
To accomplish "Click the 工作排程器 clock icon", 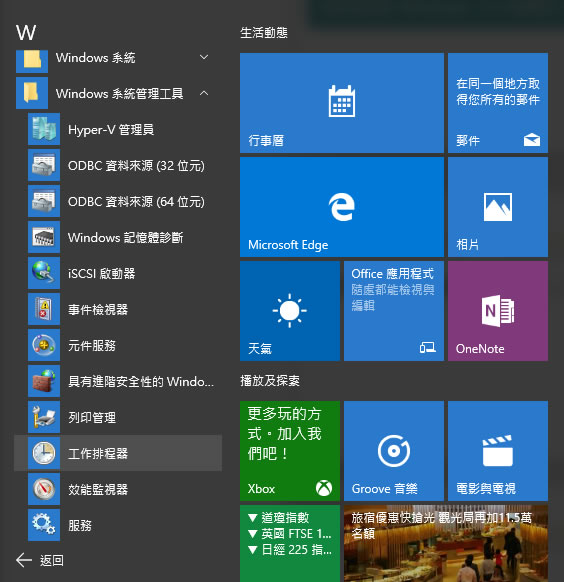I will [44, 453].
